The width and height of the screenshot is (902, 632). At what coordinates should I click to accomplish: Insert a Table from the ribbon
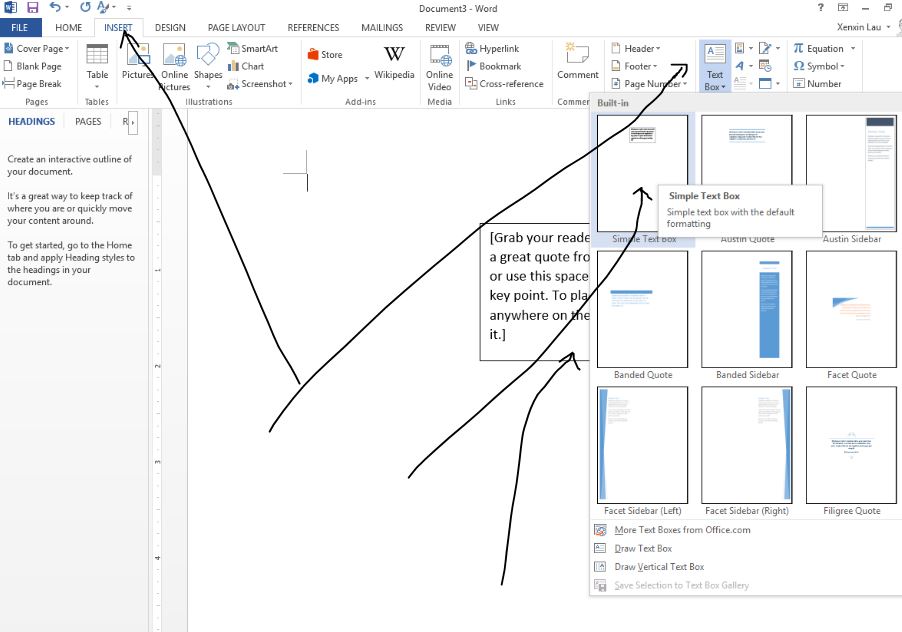(x=97, y=62)
